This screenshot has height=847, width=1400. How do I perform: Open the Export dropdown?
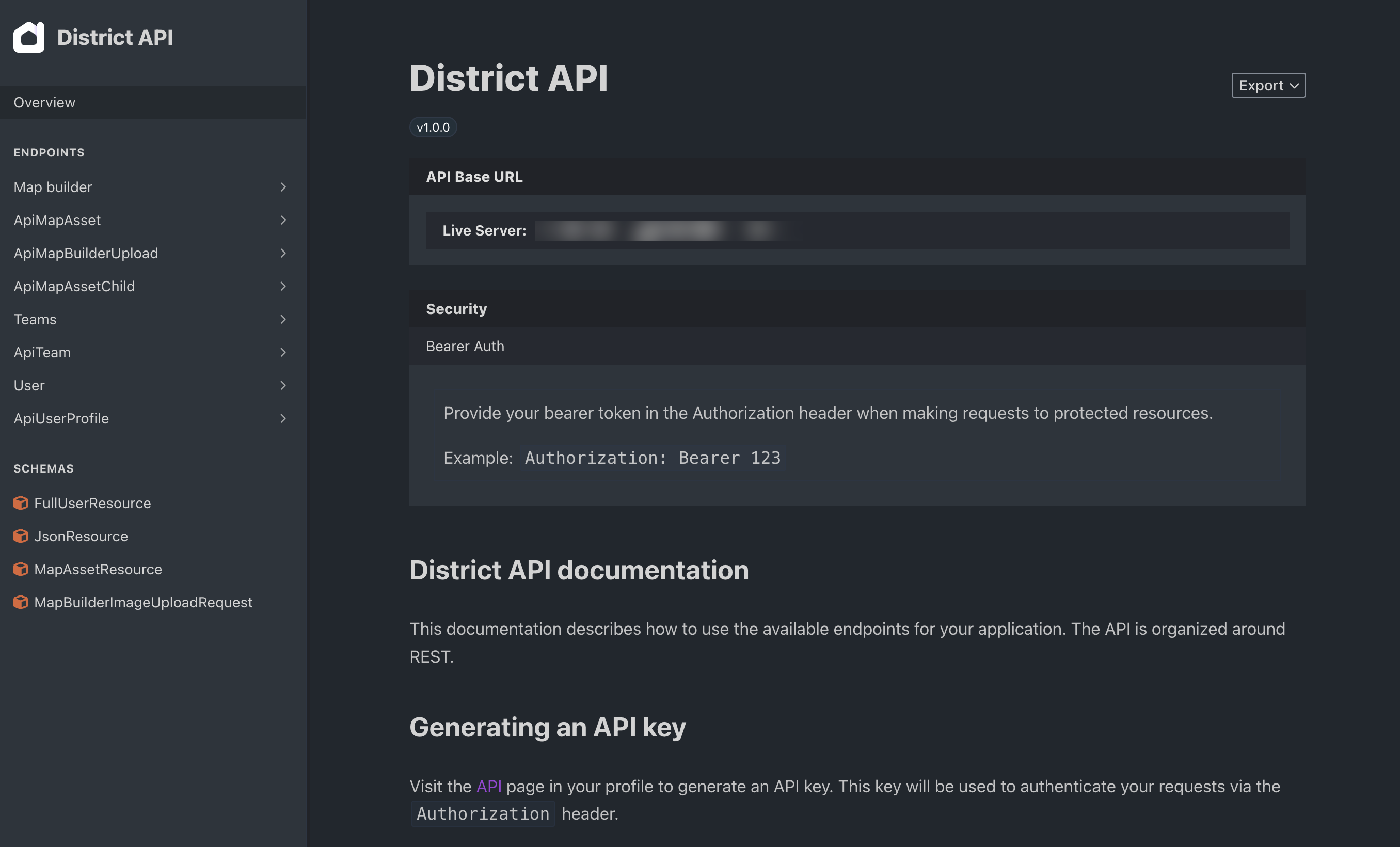[1268, 85]
